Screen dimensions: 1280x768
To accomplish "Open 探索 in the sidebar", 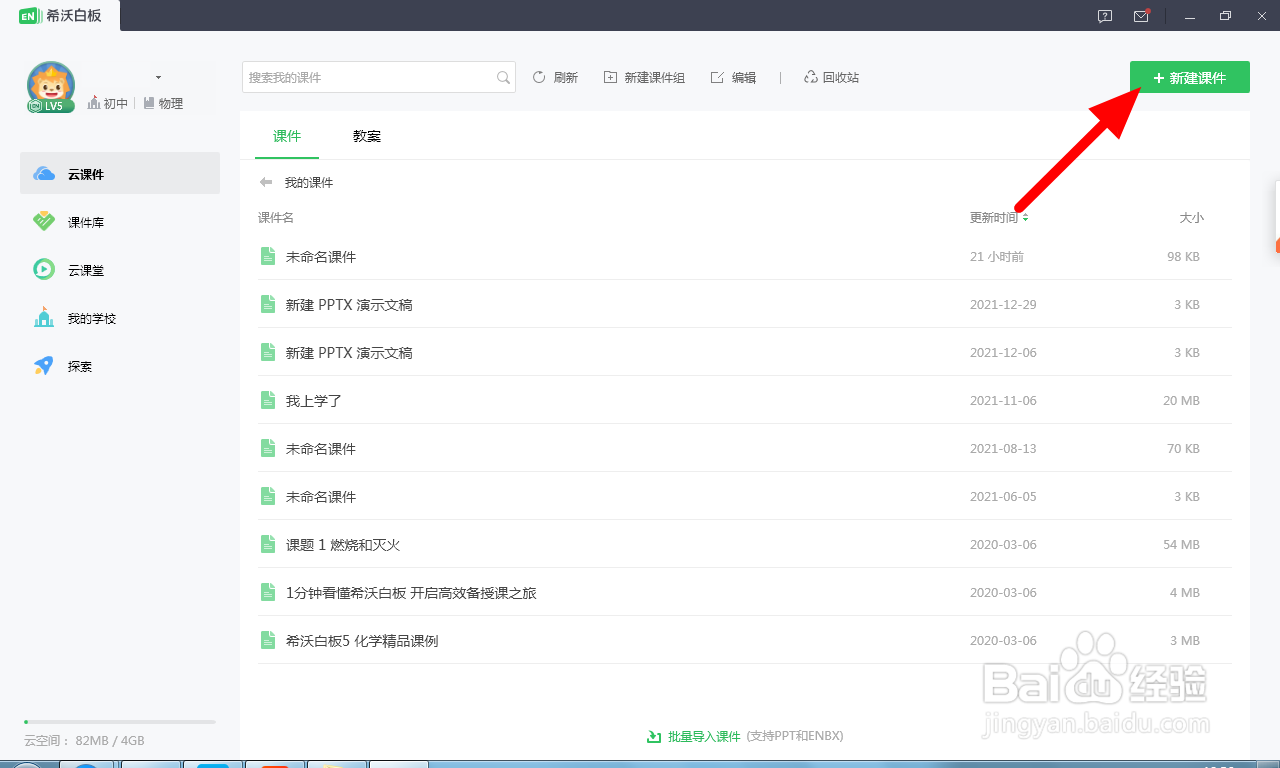I will (120, 366).
